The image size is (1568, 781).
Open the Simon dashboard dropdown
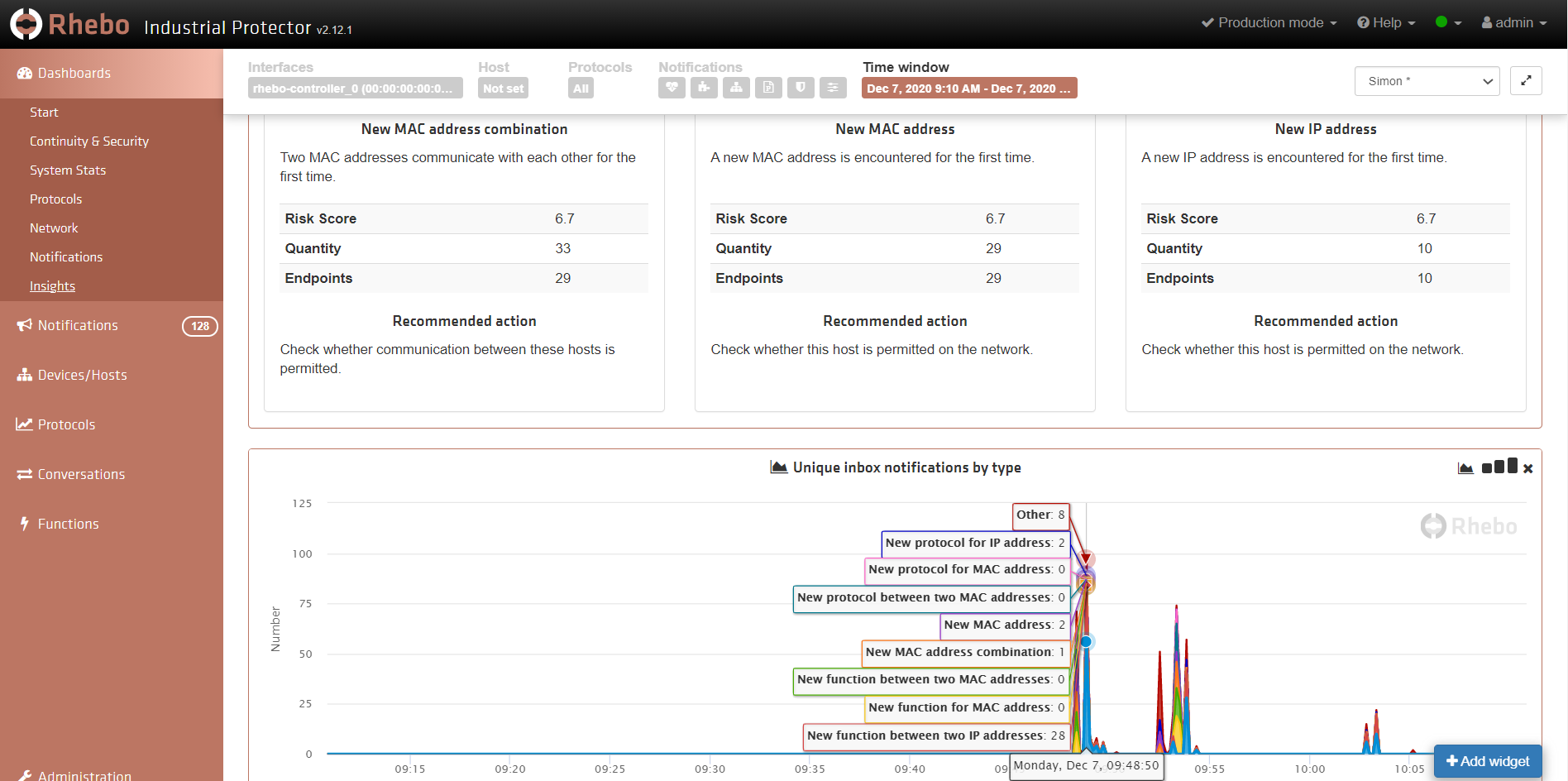[x=1427, y=81]
